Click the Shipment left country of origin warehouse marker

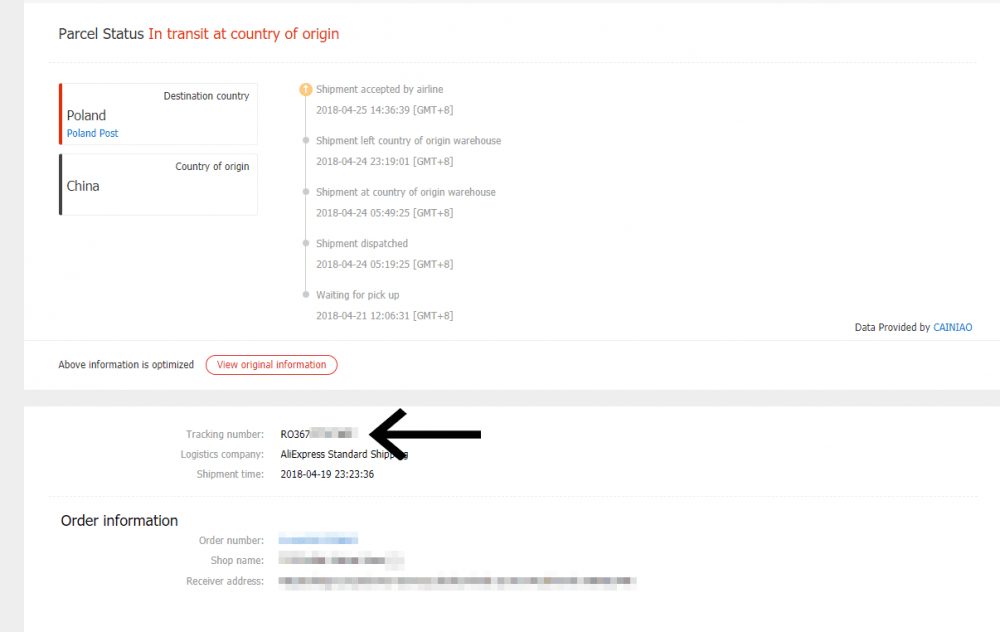[306, 140]
